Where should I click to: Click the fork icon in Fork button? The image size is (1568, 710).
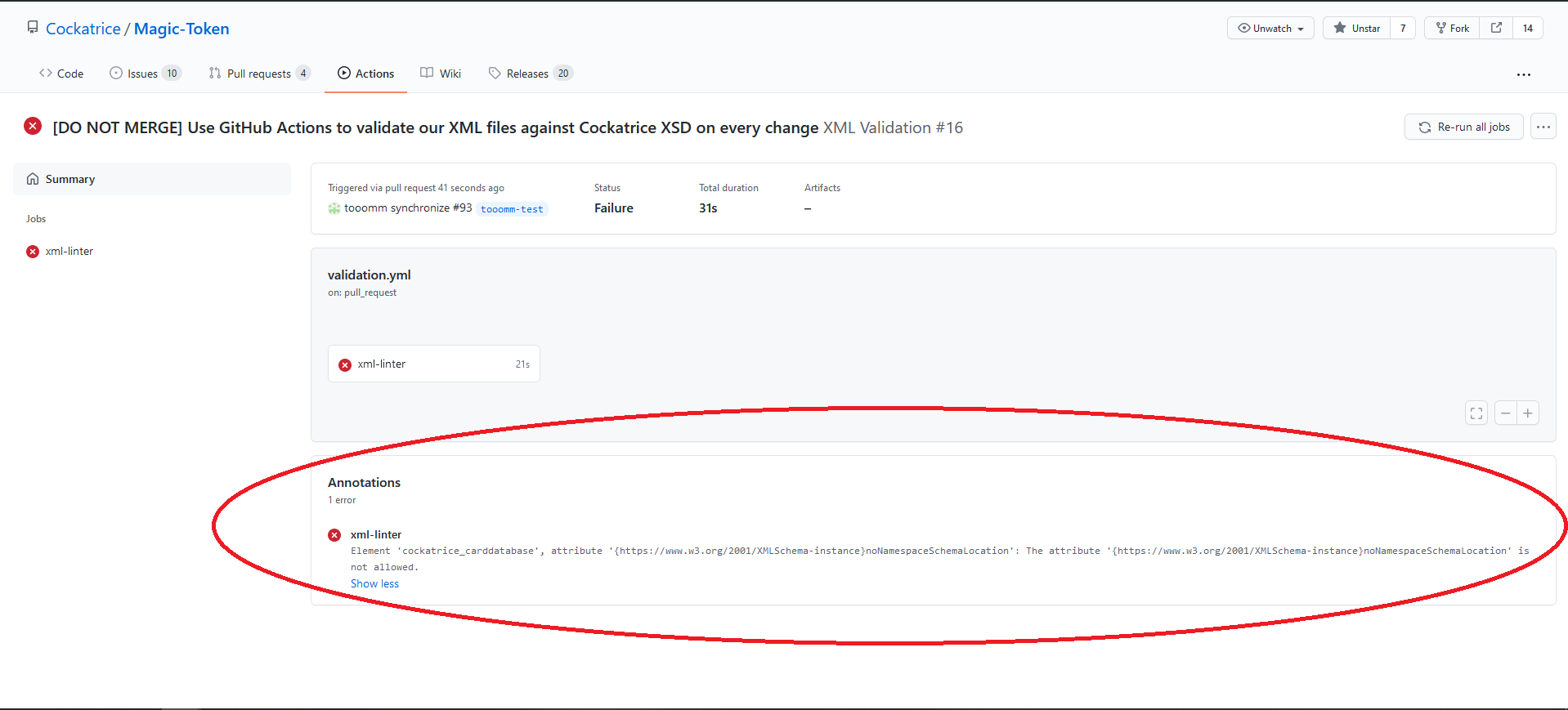1441,28
